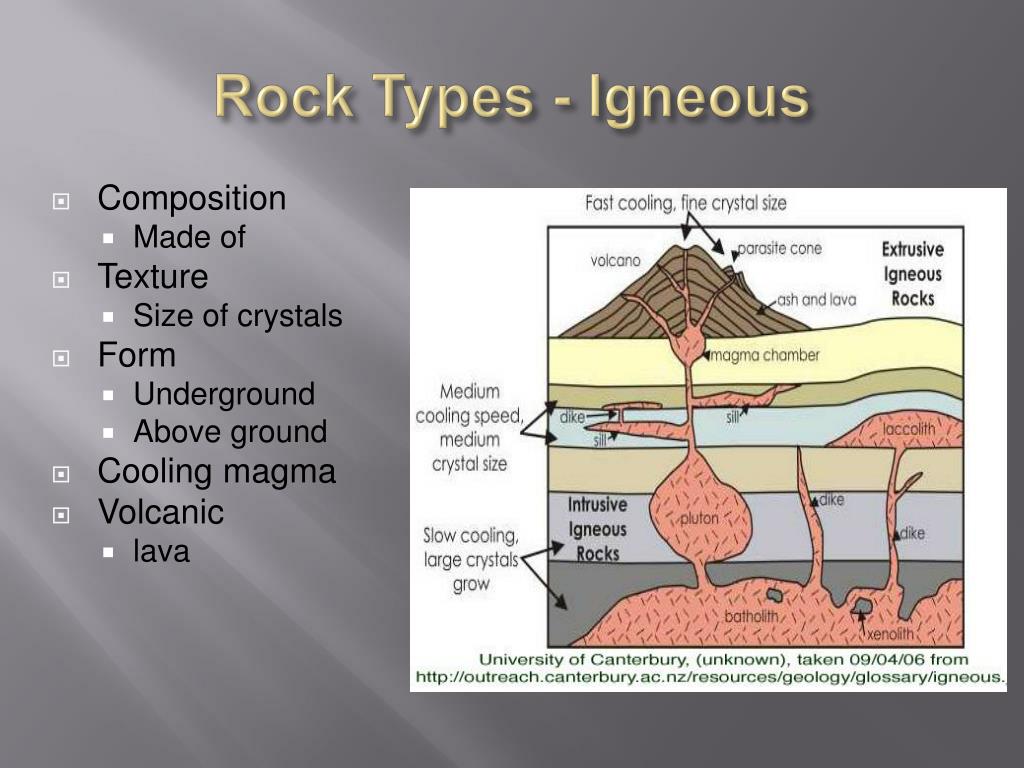Select the 'Cooling magma' bullet text
Screen dimensions: 1024x768
[216, 472]
